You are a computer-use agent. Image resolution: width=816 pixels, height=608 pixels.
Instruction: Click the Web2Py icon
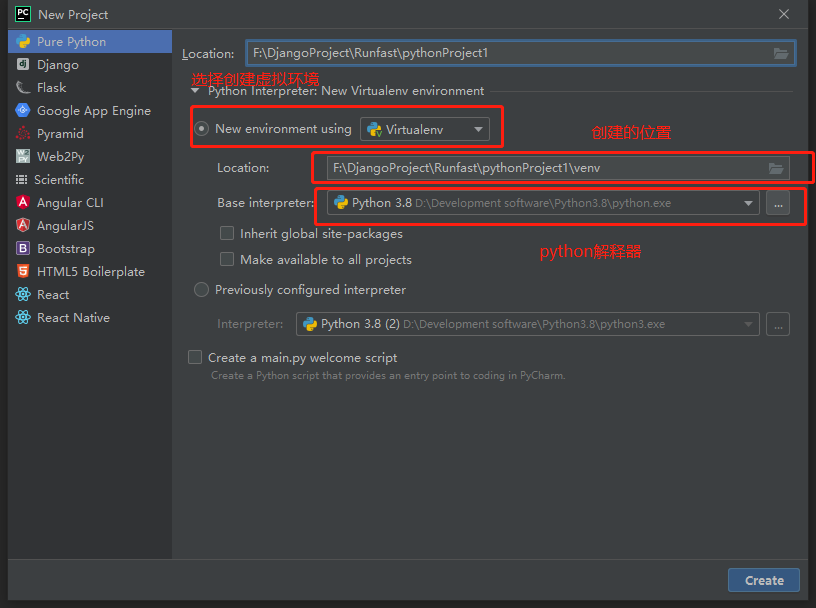click(23, 156)
